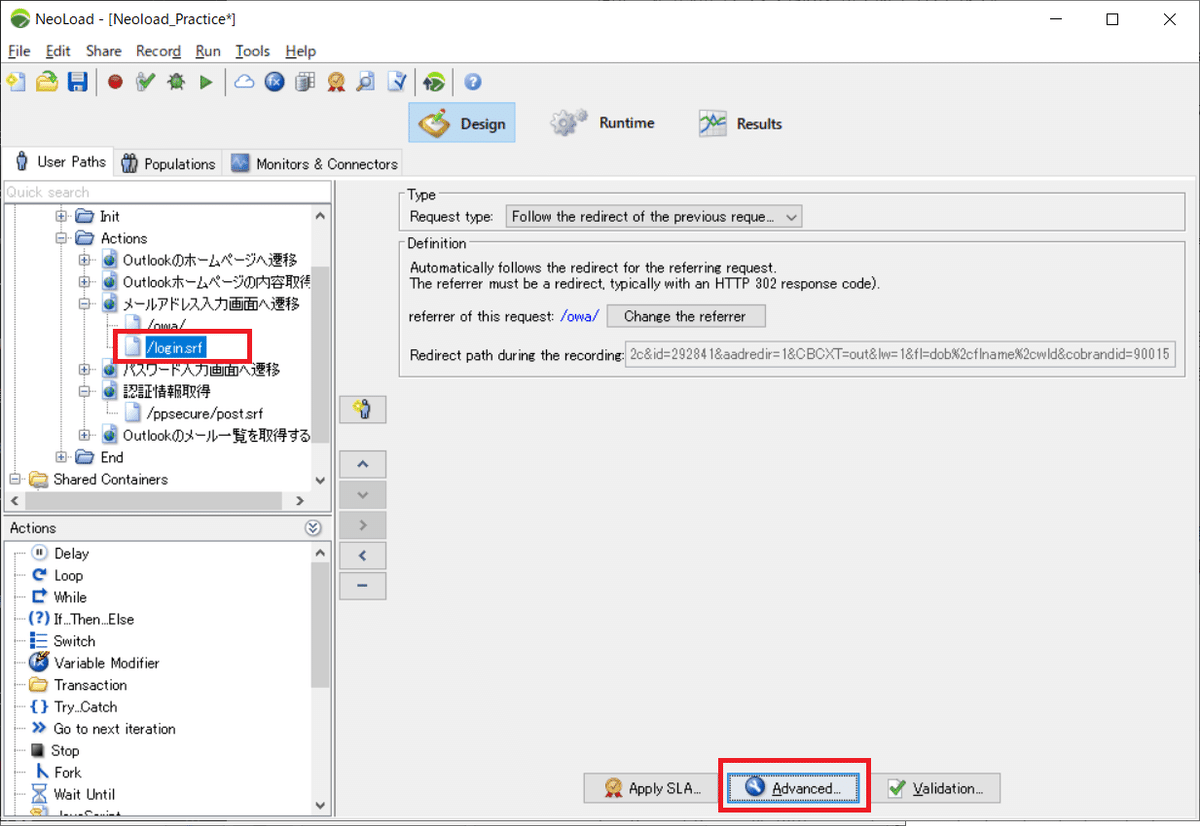Click the left arrow outdent button
Screen dimensions: 1200x826
[x=363, y=555]
